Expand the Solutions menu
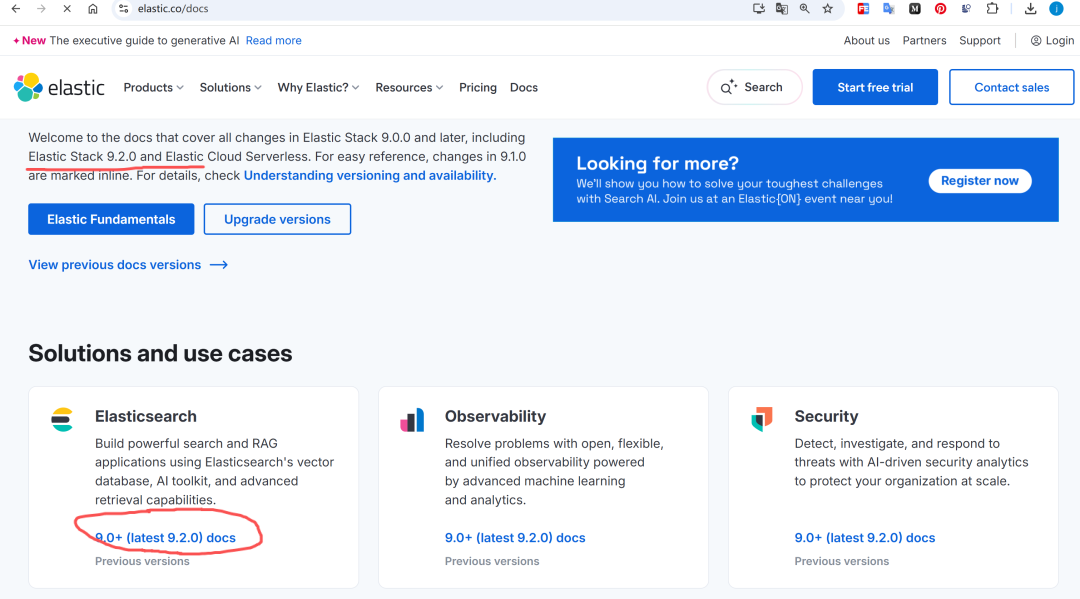The height and width of the screenshot is (599, 1080). coord(231,87)
